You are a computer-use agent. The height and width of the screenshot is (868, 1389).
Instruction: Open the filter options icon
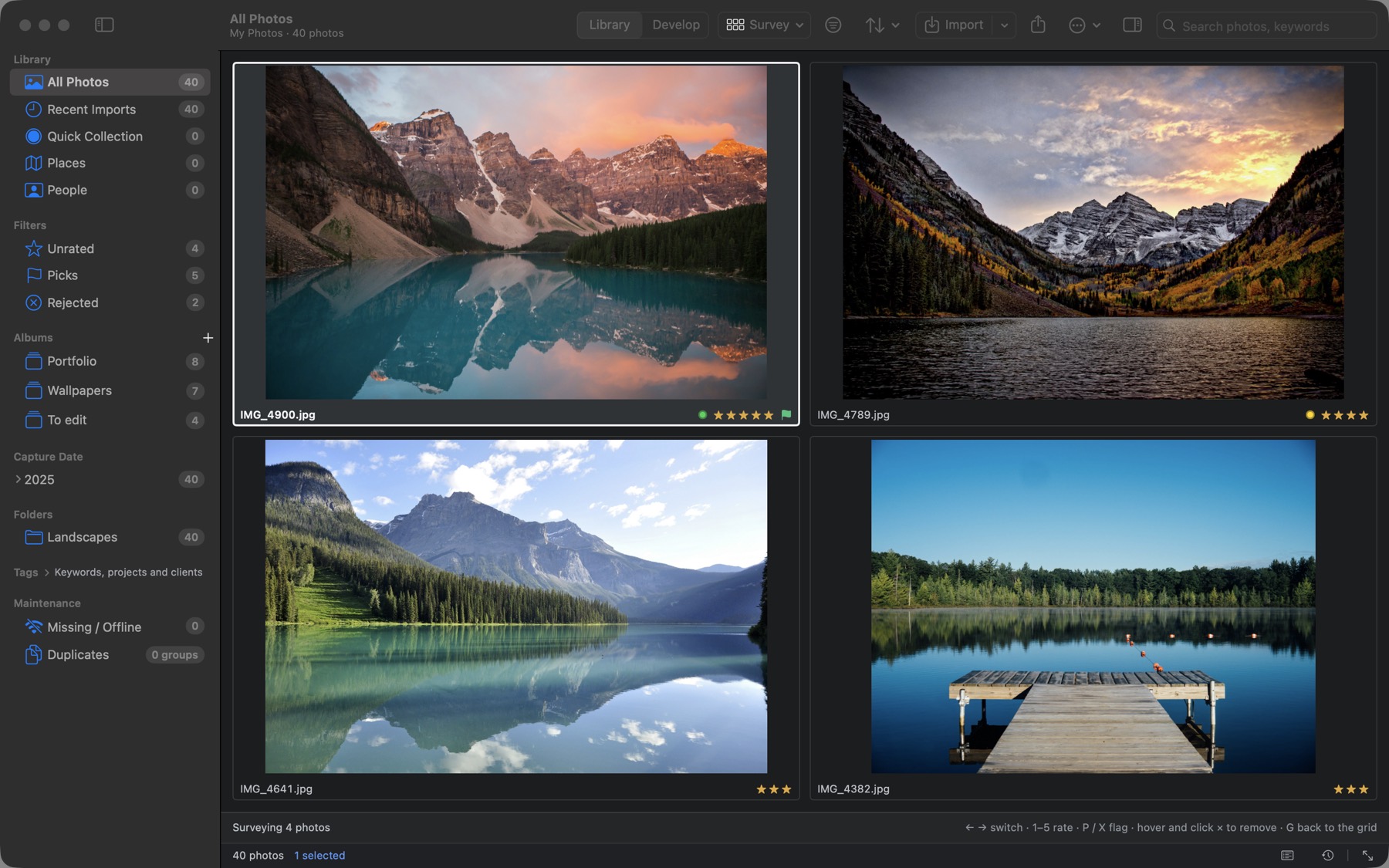click(833, 25)
